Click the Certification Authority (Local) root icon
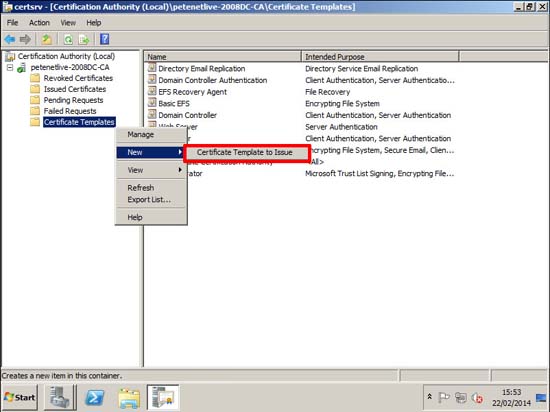The width and height of the screenshot is (550, 412). (10, 56)
